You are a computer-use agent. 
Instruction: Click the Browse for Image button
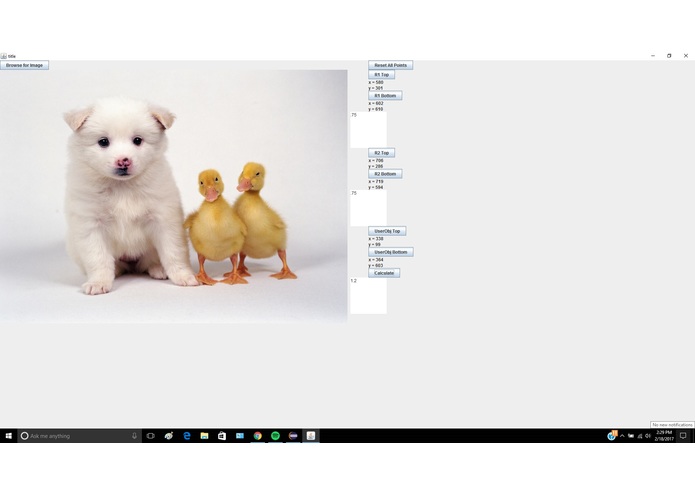(x=24, y=65)
